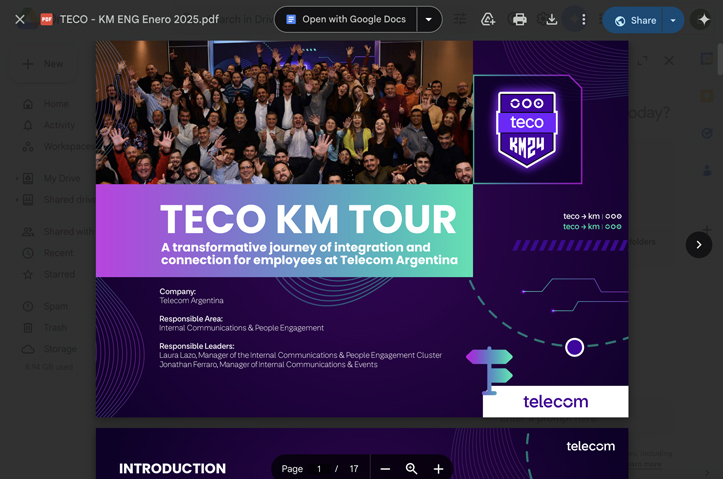
Task: Expand the Share options dropdown arrow
Action: [673, 20]
